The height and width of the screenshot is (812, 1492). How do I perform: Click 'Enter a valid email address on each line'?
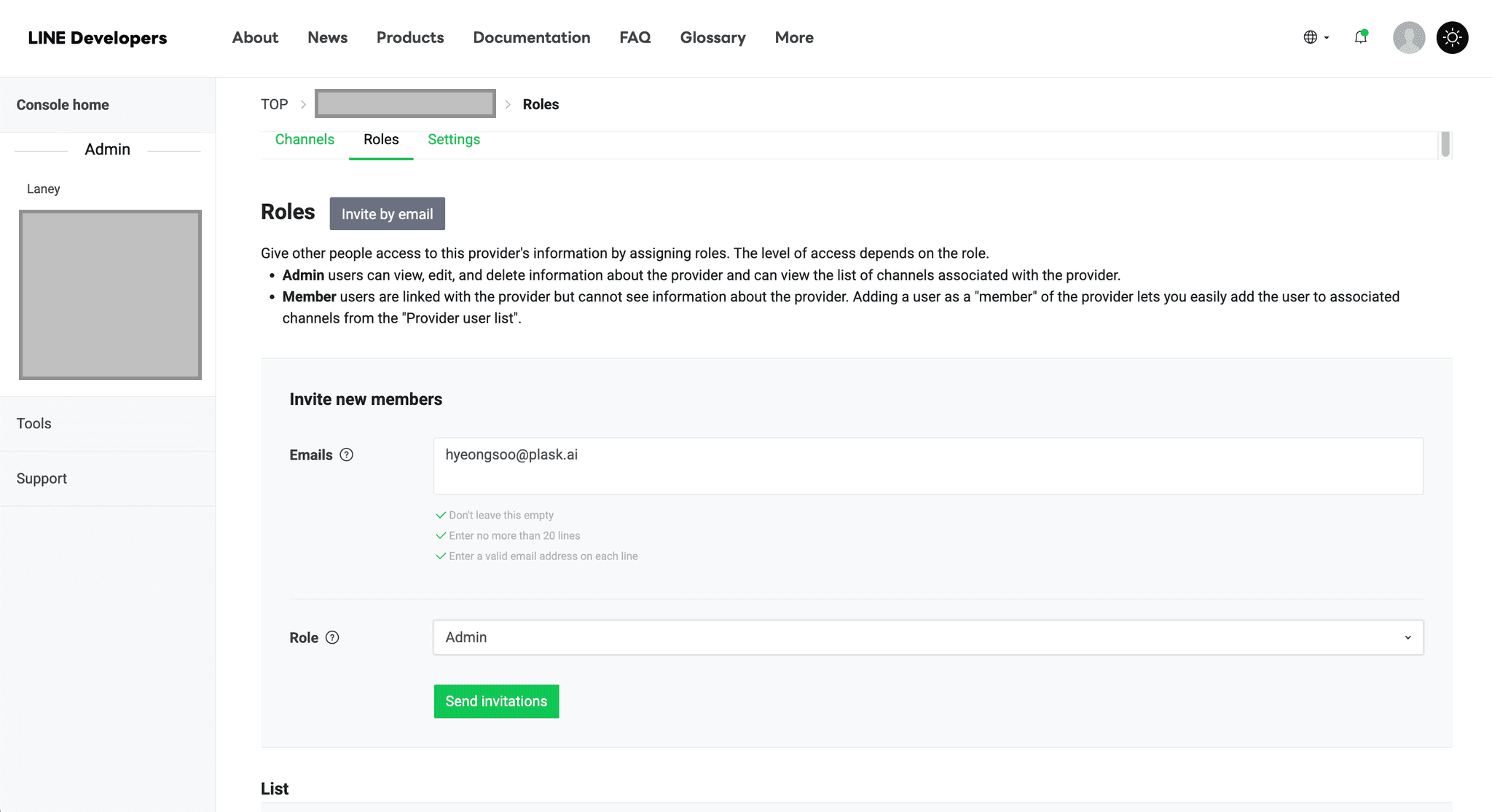[543, 556]
